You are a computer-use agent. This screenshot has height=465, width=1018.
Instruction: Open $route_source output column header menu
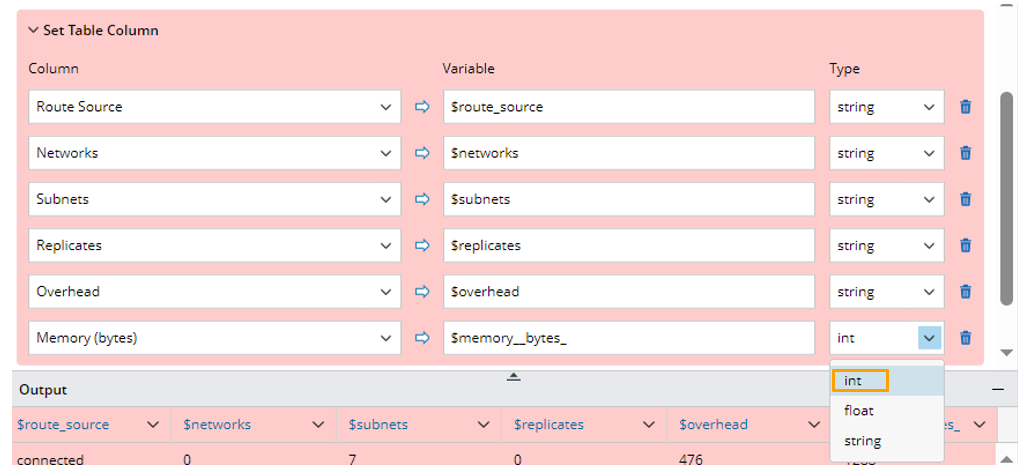[x=153, y=425]
